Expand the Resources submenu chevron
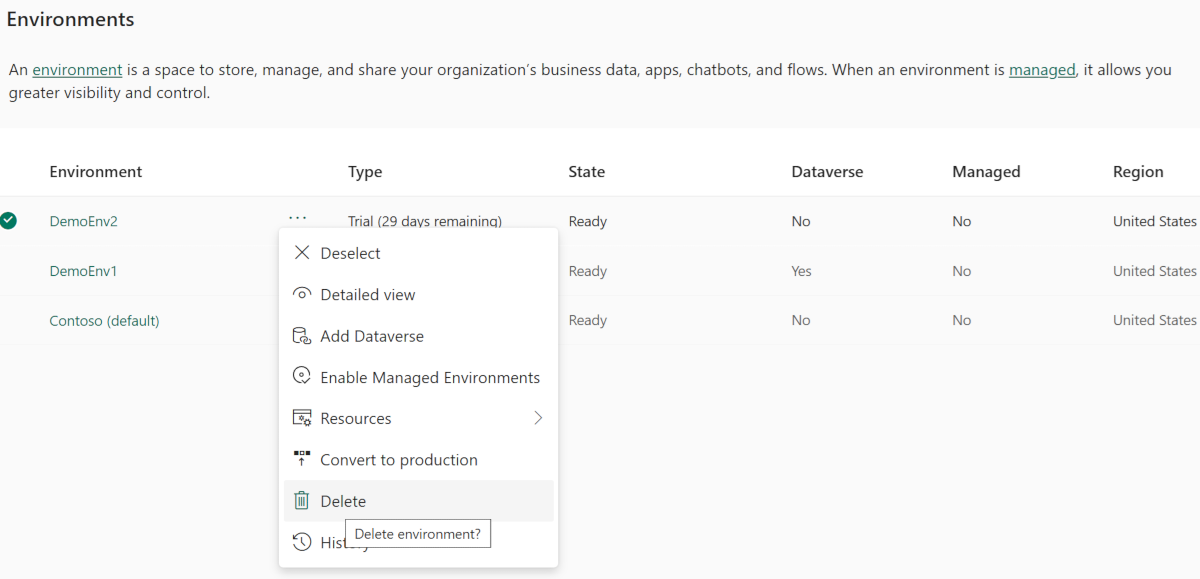The width and height of the screenshot is (1200, 579). point(537,418)
